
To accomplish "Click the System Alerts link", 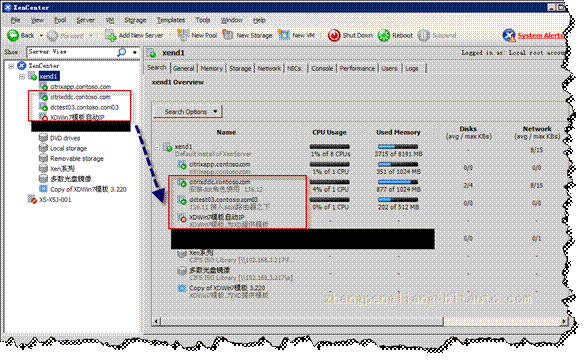I will click(540, 36).
